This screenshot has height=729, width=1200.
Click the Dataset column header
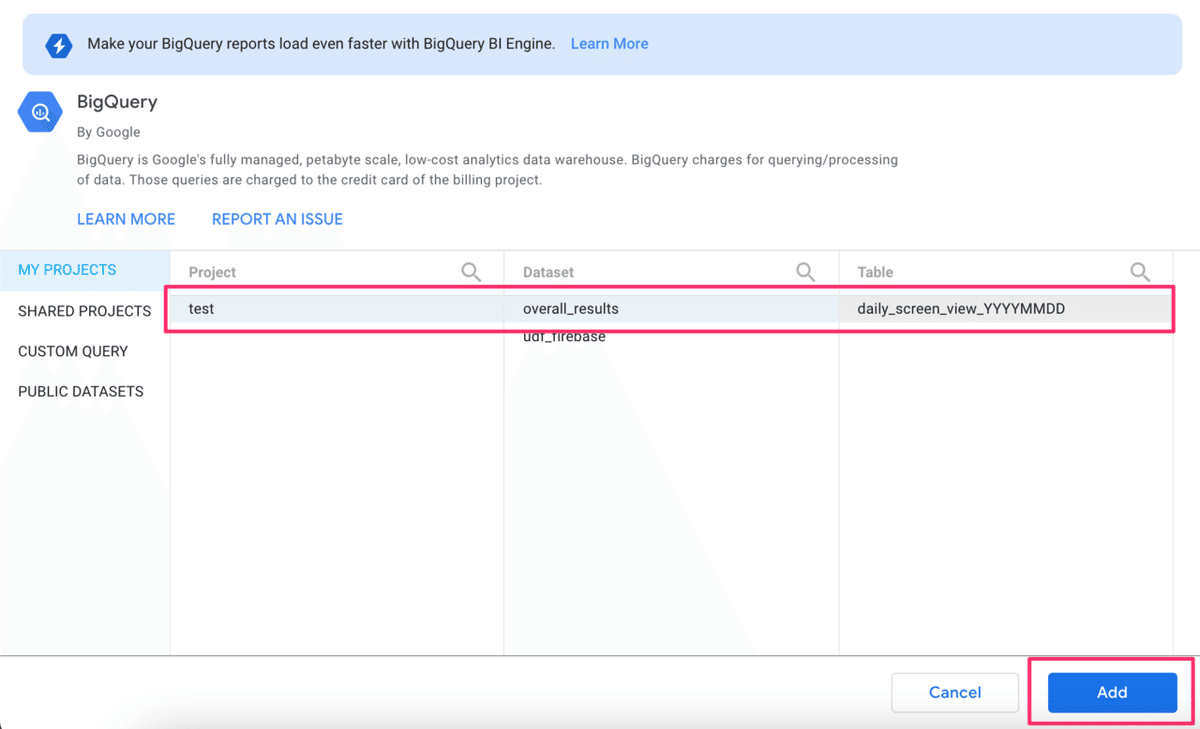(549, 272)
